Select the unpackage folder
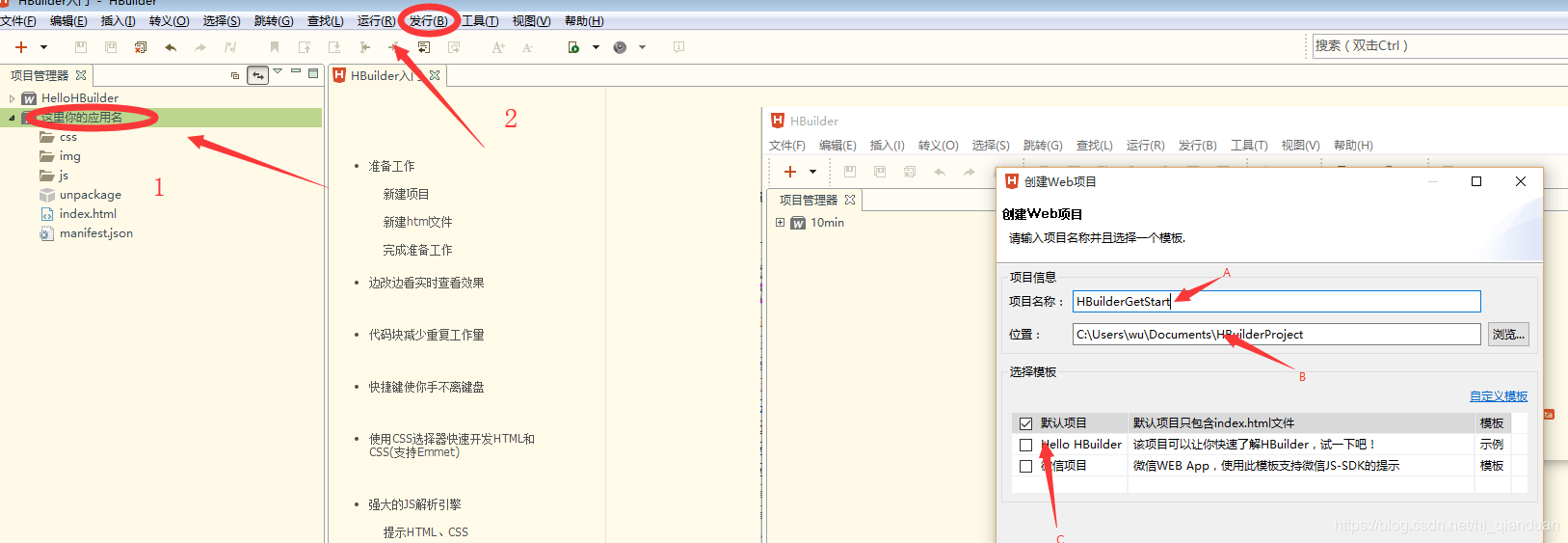The height and width of the screenshot is (543, 1568). (90, 195)
